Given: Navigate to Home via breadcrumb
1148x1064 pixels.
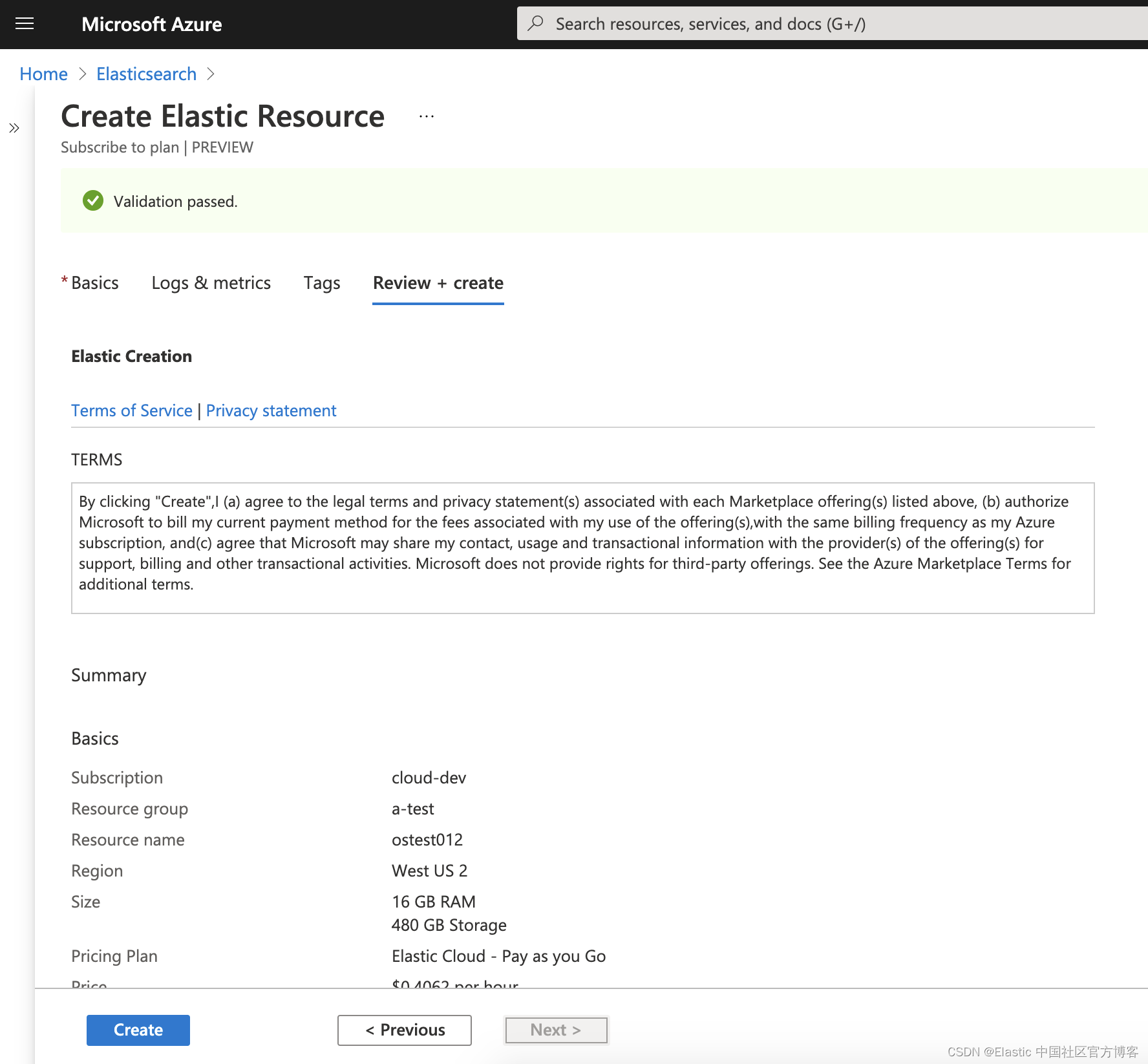Looking at the screenshot, I should 43,74.
